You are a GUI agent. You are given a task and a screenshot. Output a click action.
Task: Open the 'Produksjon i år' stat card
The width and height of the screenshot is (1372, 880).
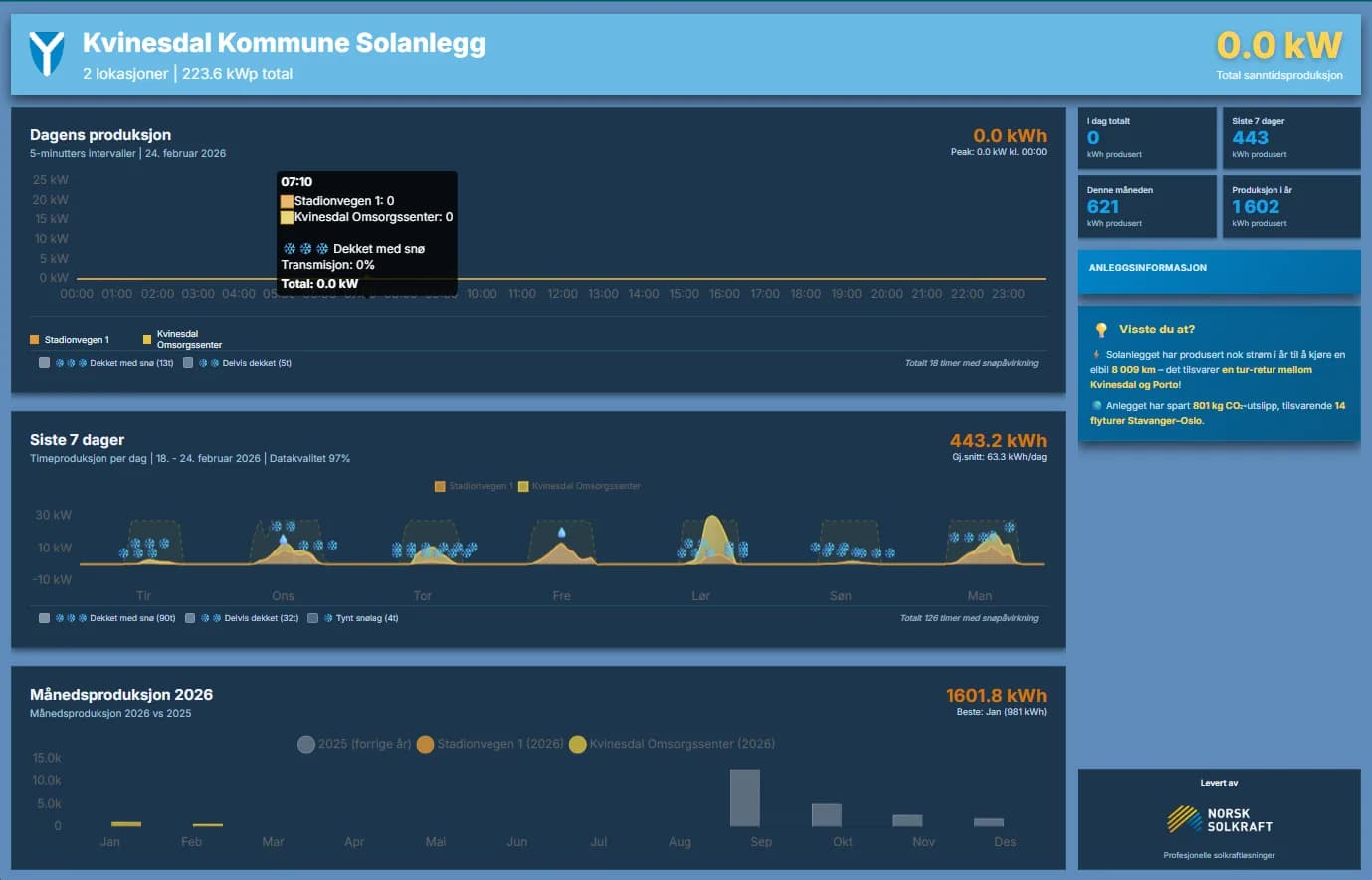pos(1290,205)
